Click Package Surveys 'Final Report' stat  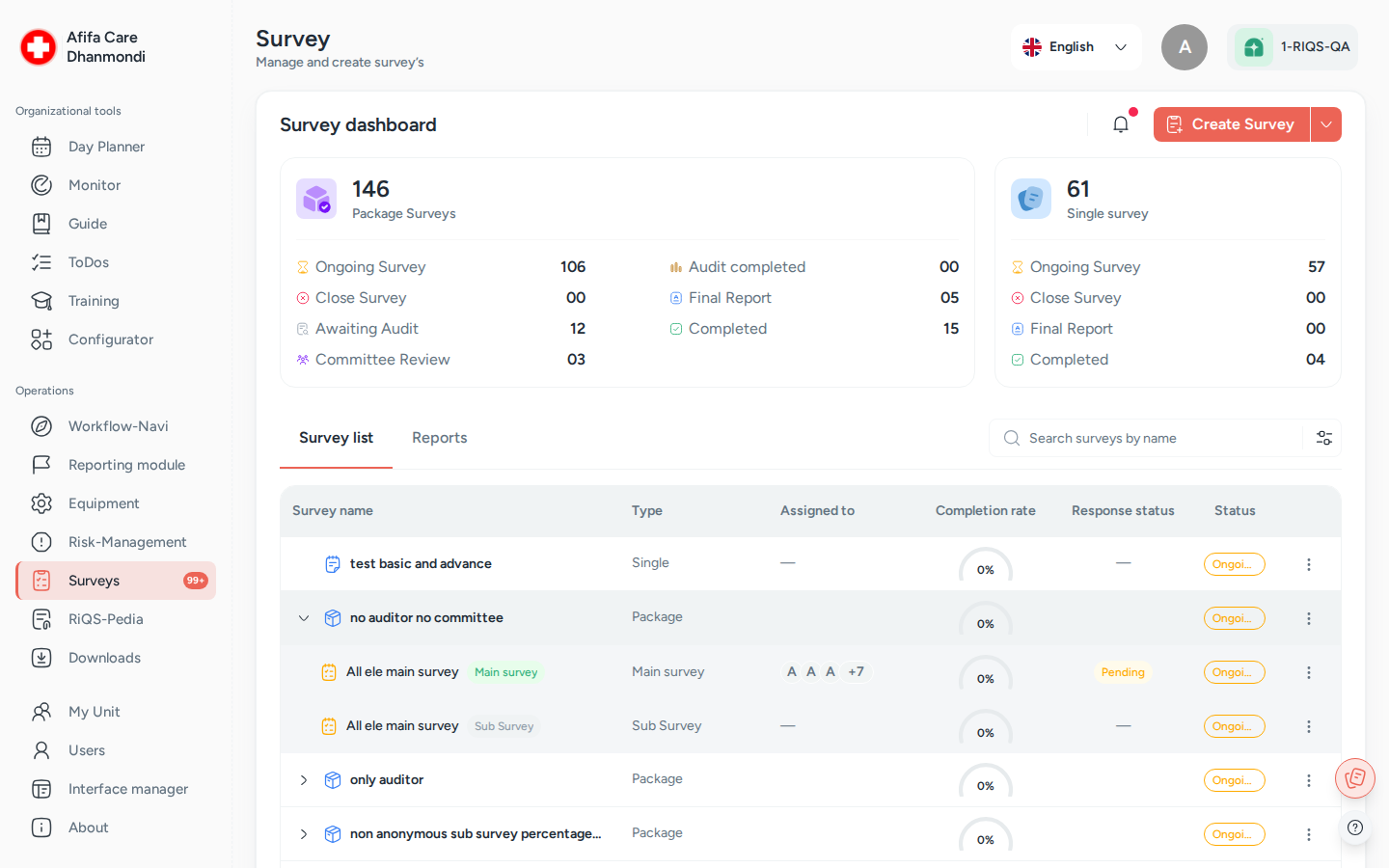[814, 298]
